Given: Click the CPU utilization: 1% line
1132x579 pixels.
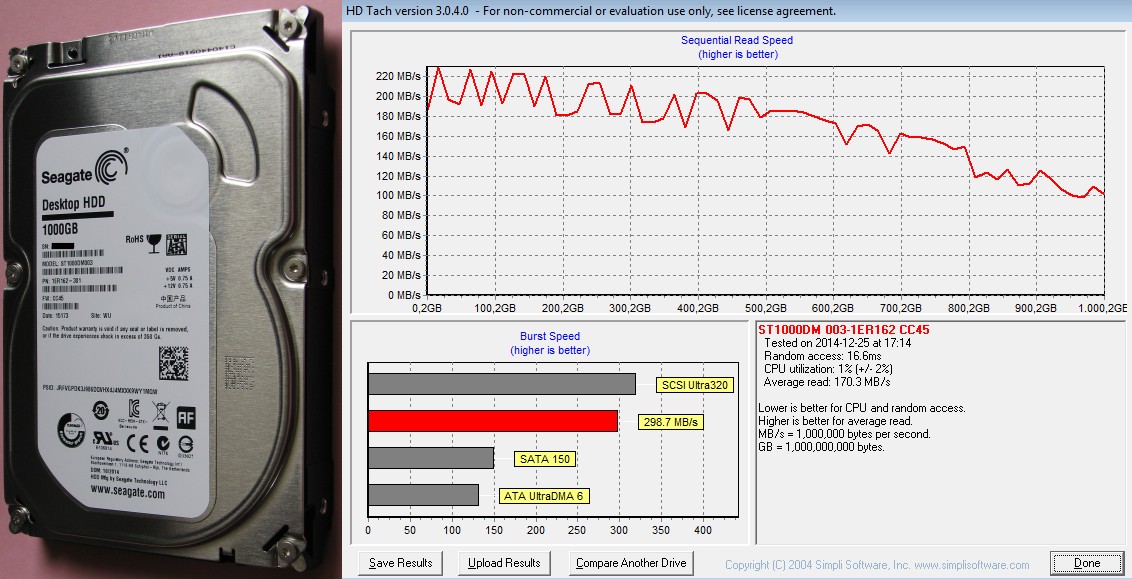Looking at the screenshot, I should pyautogui.click(x=828, y=369).
